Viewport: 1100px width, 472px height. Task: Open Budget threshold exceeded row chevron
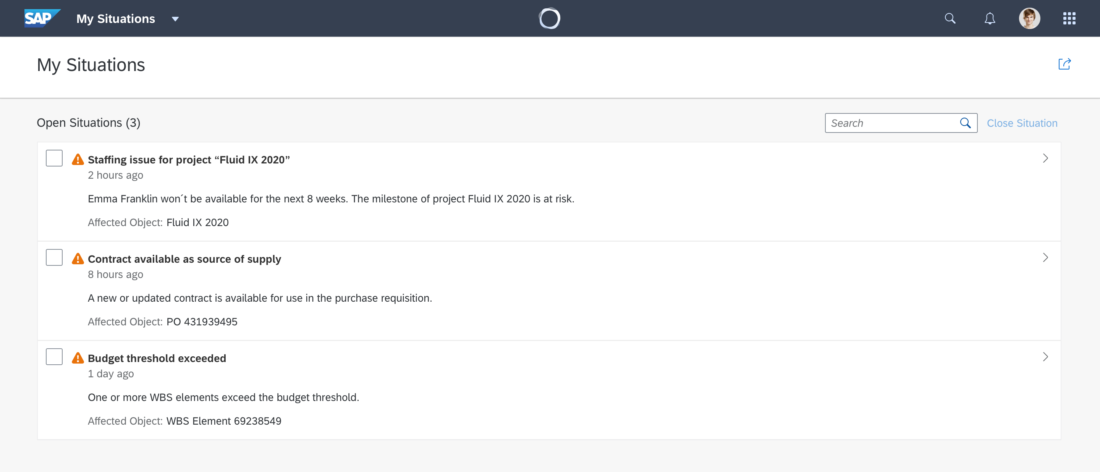tap(1045, 356)
